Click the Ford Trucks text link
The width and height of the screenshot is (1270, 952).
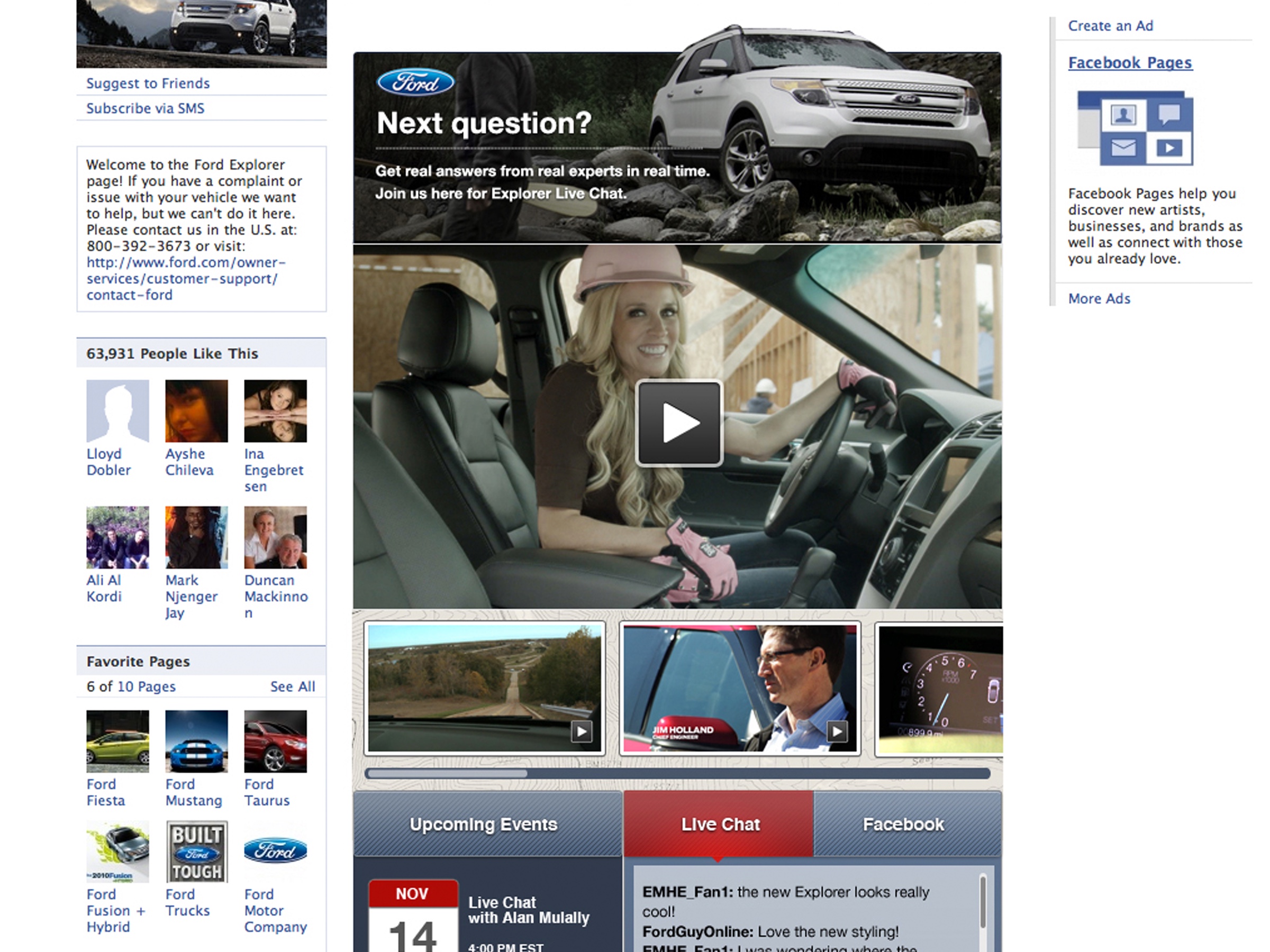point(188,903)
